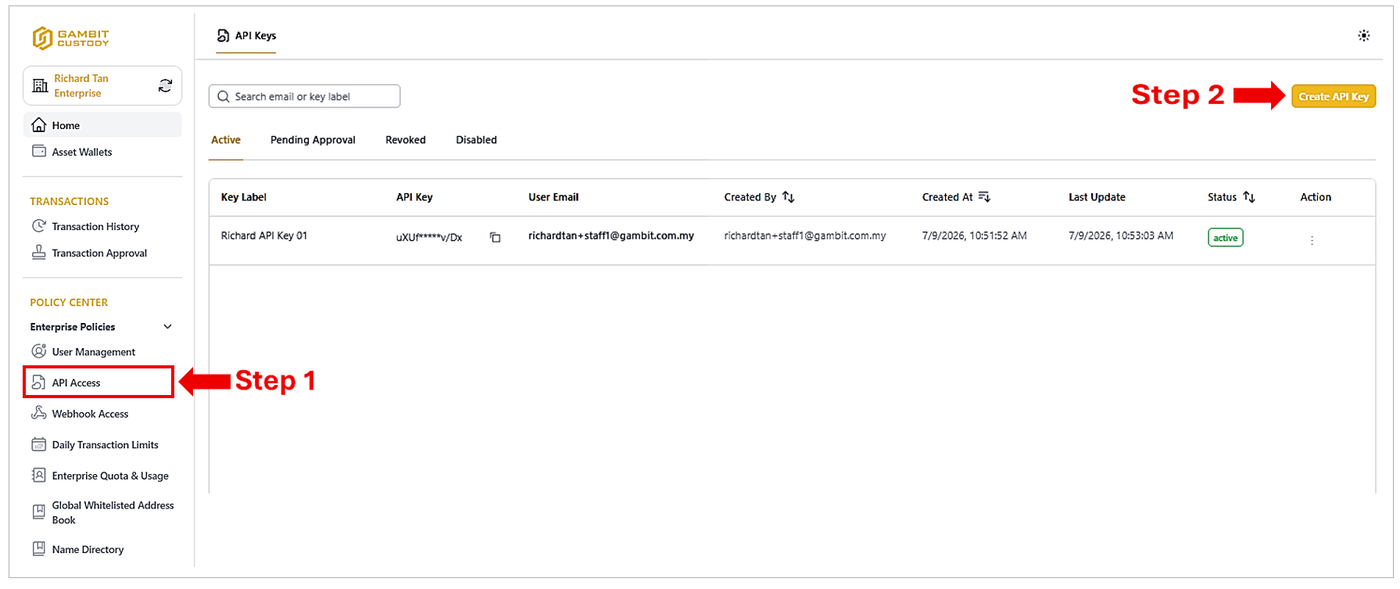Sort by the Created By arrows

click(x=789, y=197)
